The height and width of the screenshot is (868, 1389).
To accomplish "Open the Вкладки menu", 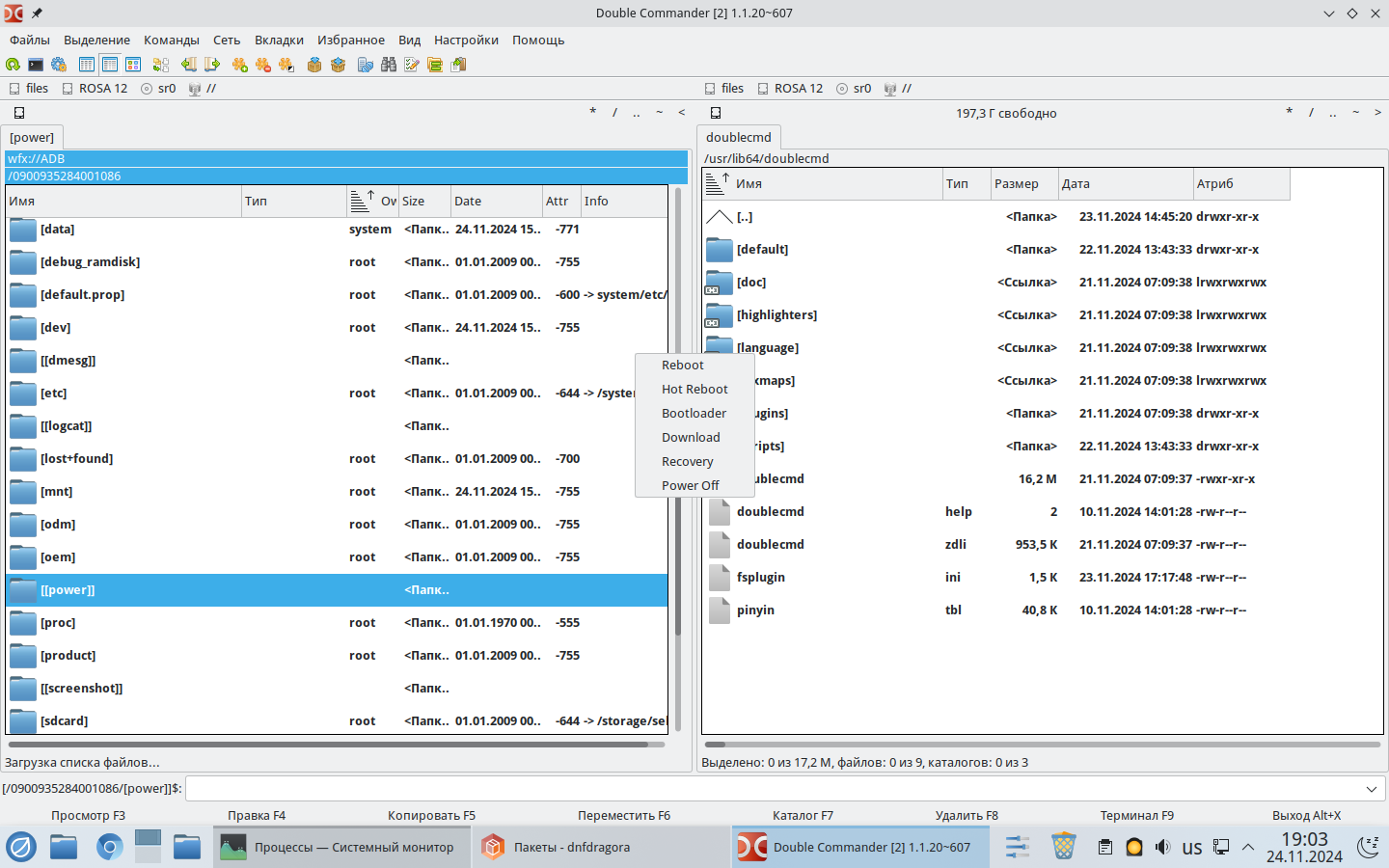I will (x=279, y=40).
